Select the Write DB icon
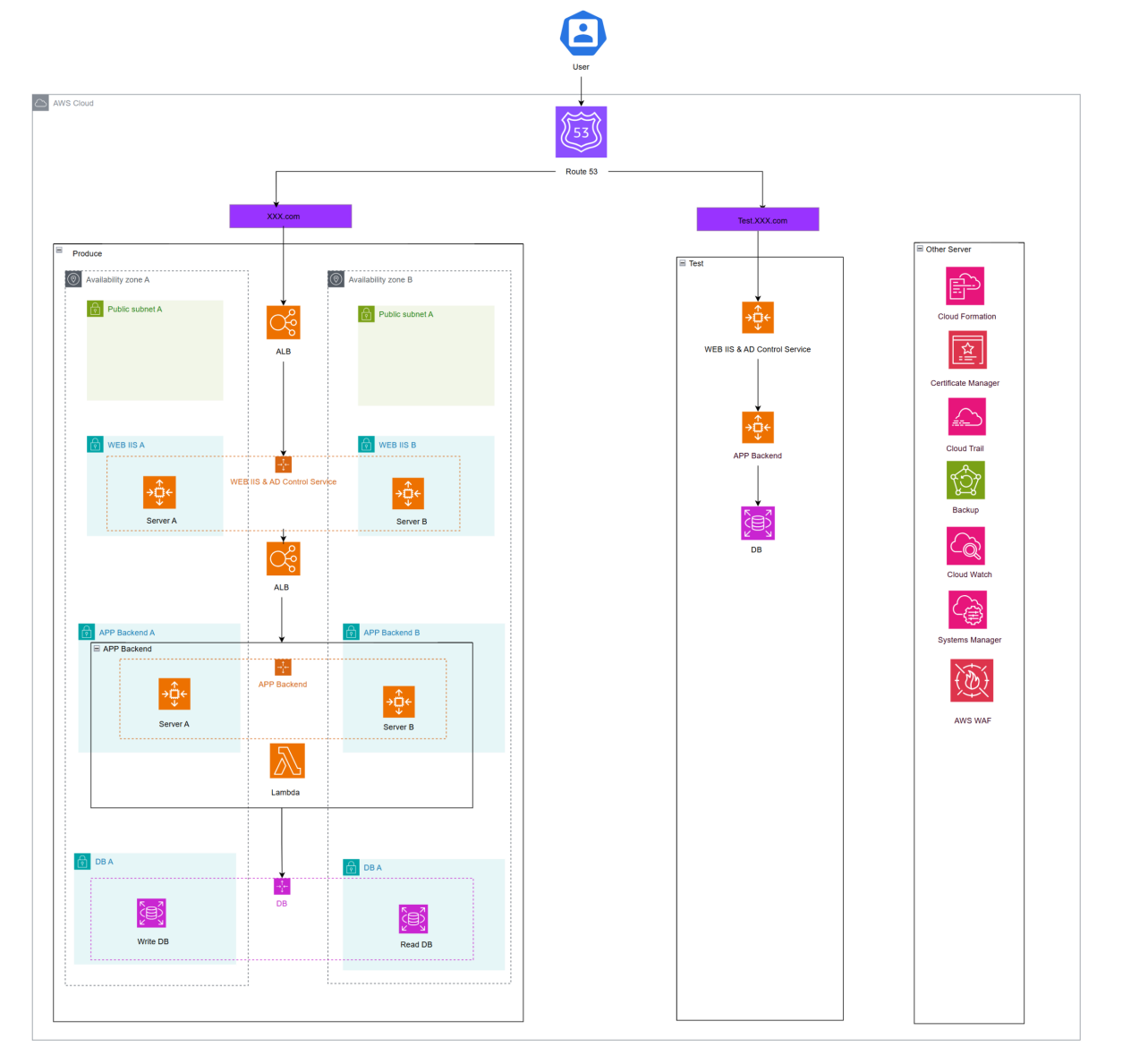The width and height of the screenshot is (1131, 1064). click(151, 913)
